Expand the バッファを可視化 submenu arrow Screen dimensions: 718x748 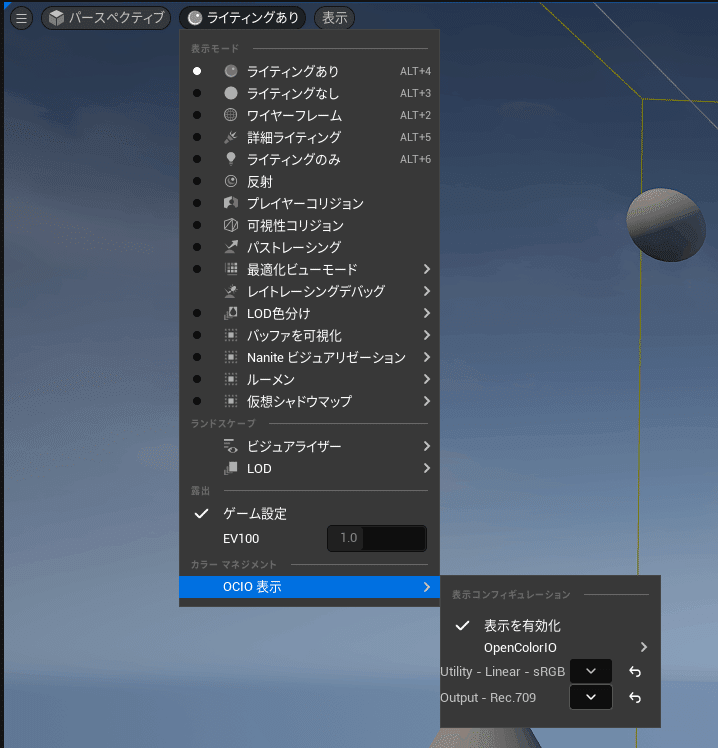(x=427, y=335)
